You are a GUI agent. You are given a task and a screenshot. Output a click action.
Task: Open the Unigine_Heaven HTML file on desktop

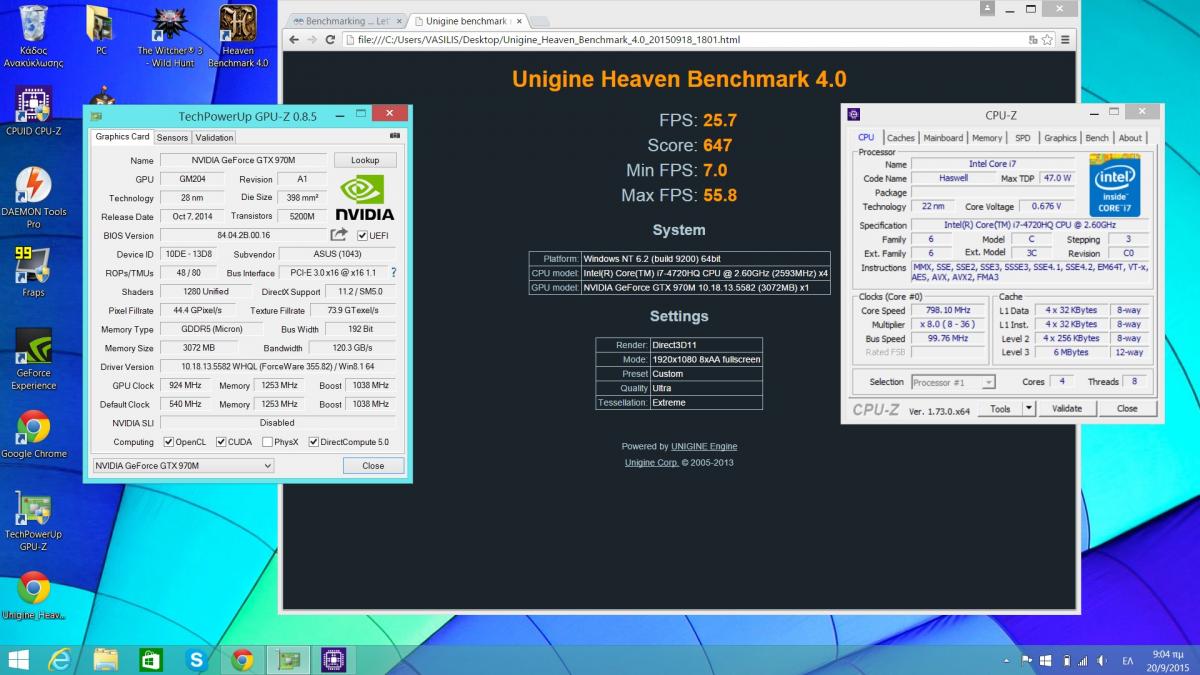33,596
